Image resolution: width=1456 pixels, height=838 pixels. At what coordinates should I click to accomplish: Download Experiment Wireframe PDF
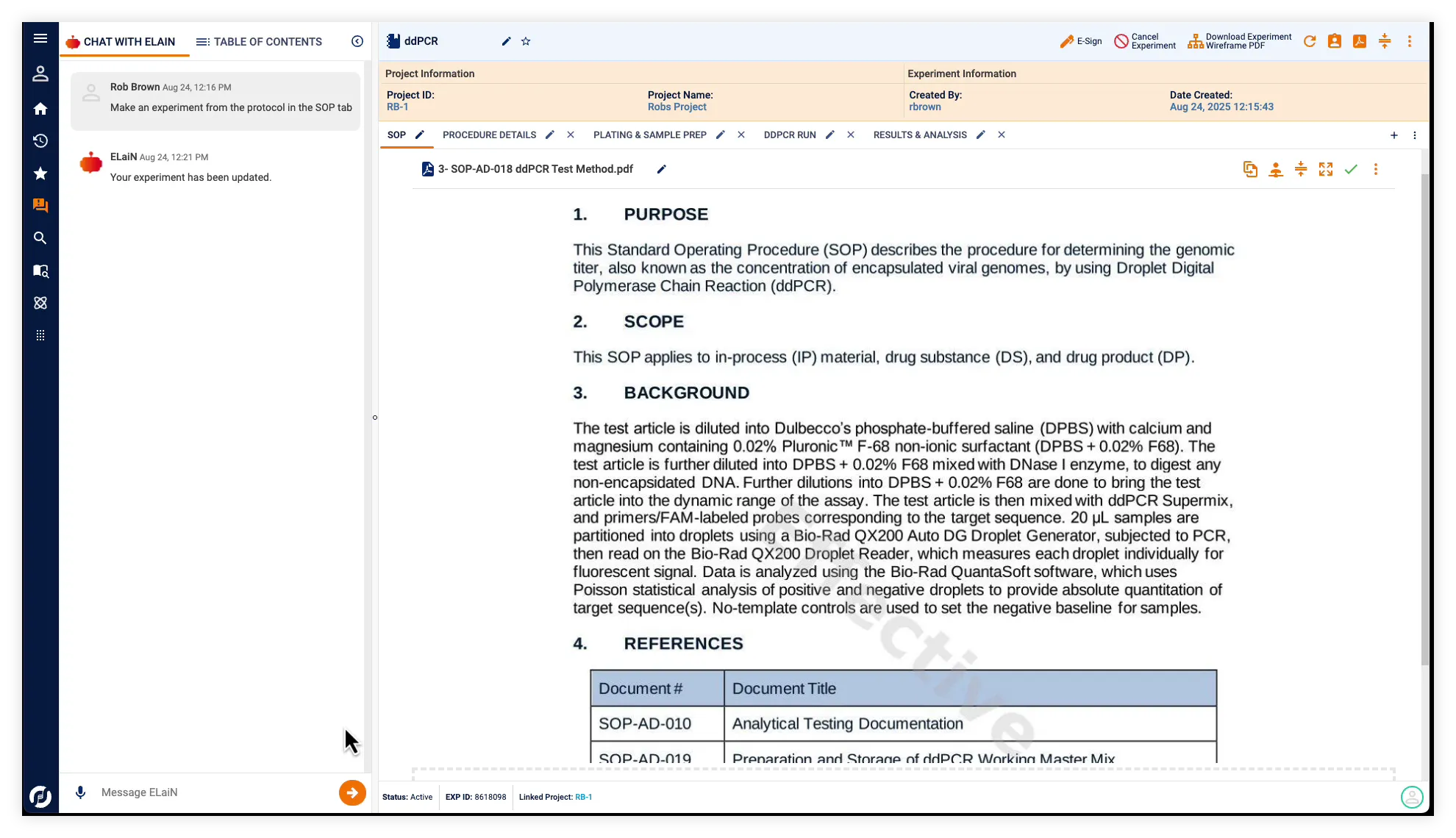1239,41
